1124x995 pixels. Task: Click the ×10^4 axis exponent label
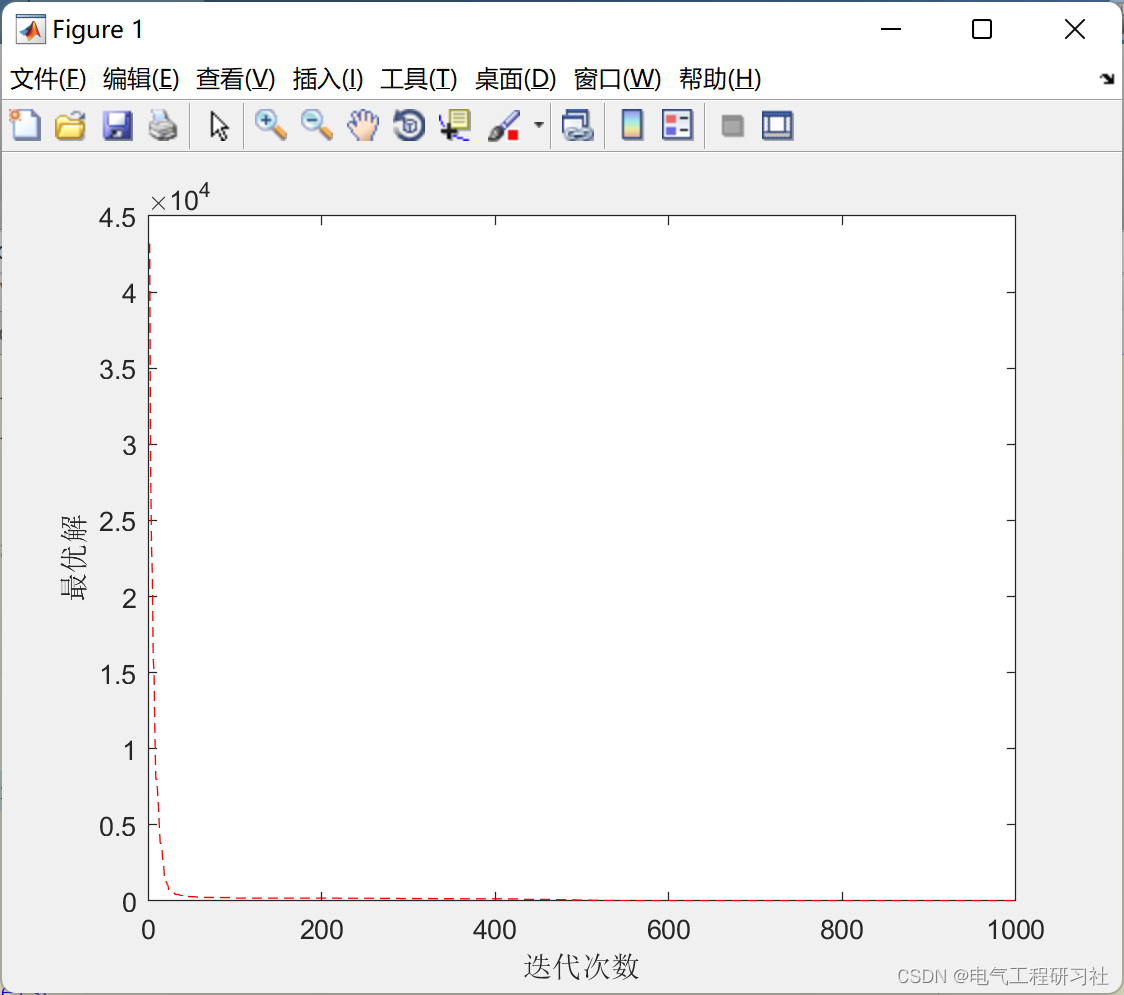click(180, 199)
